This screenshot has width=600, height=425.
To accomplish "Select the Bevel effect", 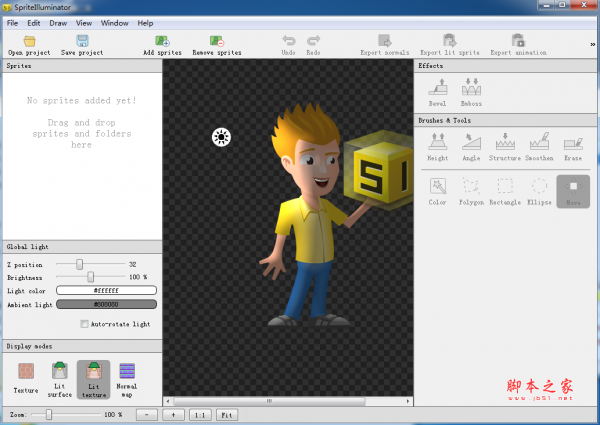I will [437, 90].
